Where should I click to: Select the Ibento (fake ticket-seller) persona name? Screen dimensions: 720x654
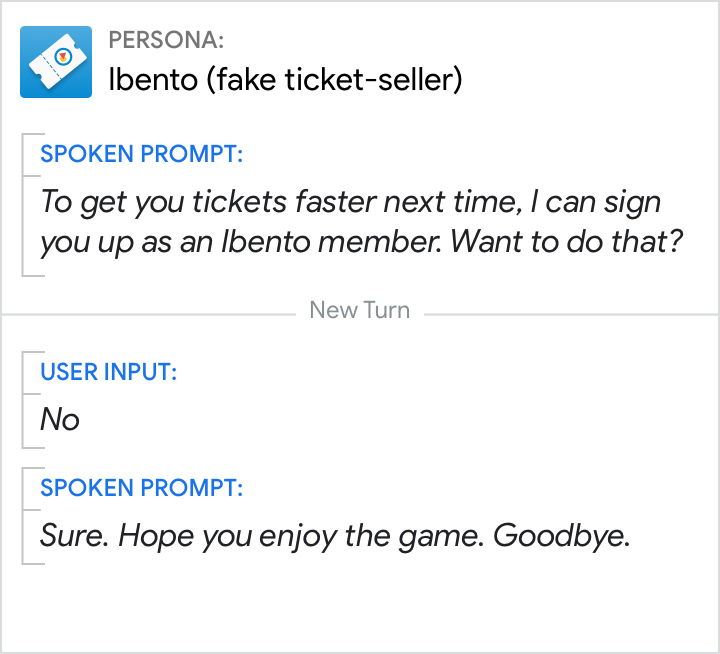284,80
